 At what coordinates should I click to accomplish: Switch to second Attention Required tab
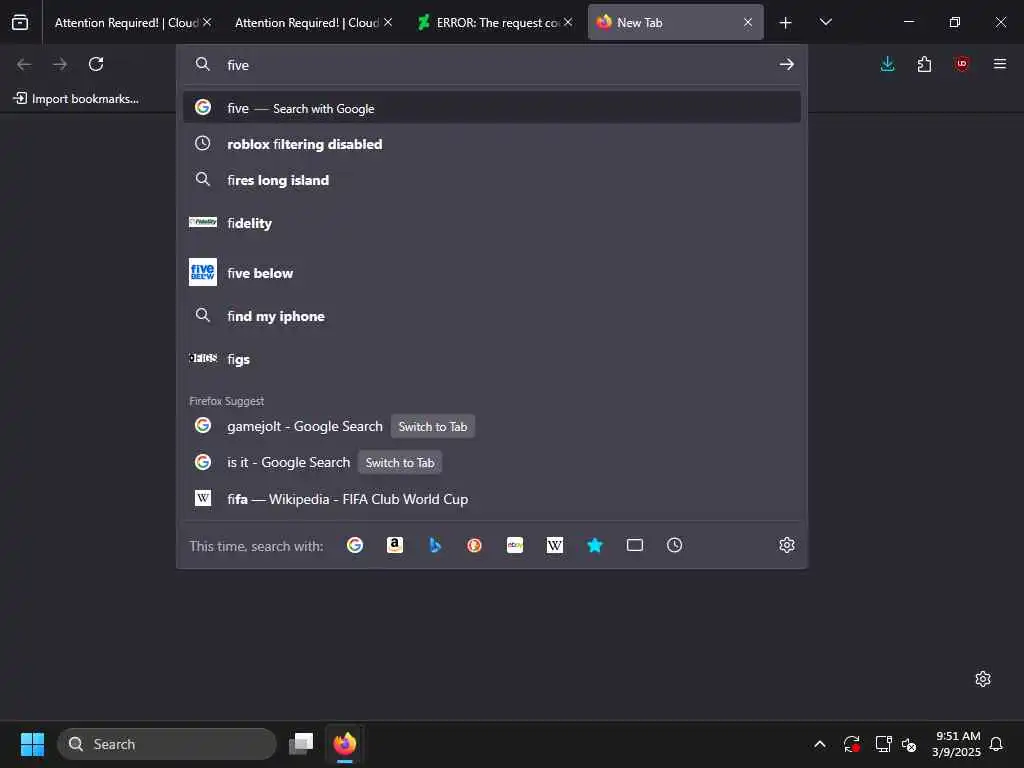[x=307, y=23]
